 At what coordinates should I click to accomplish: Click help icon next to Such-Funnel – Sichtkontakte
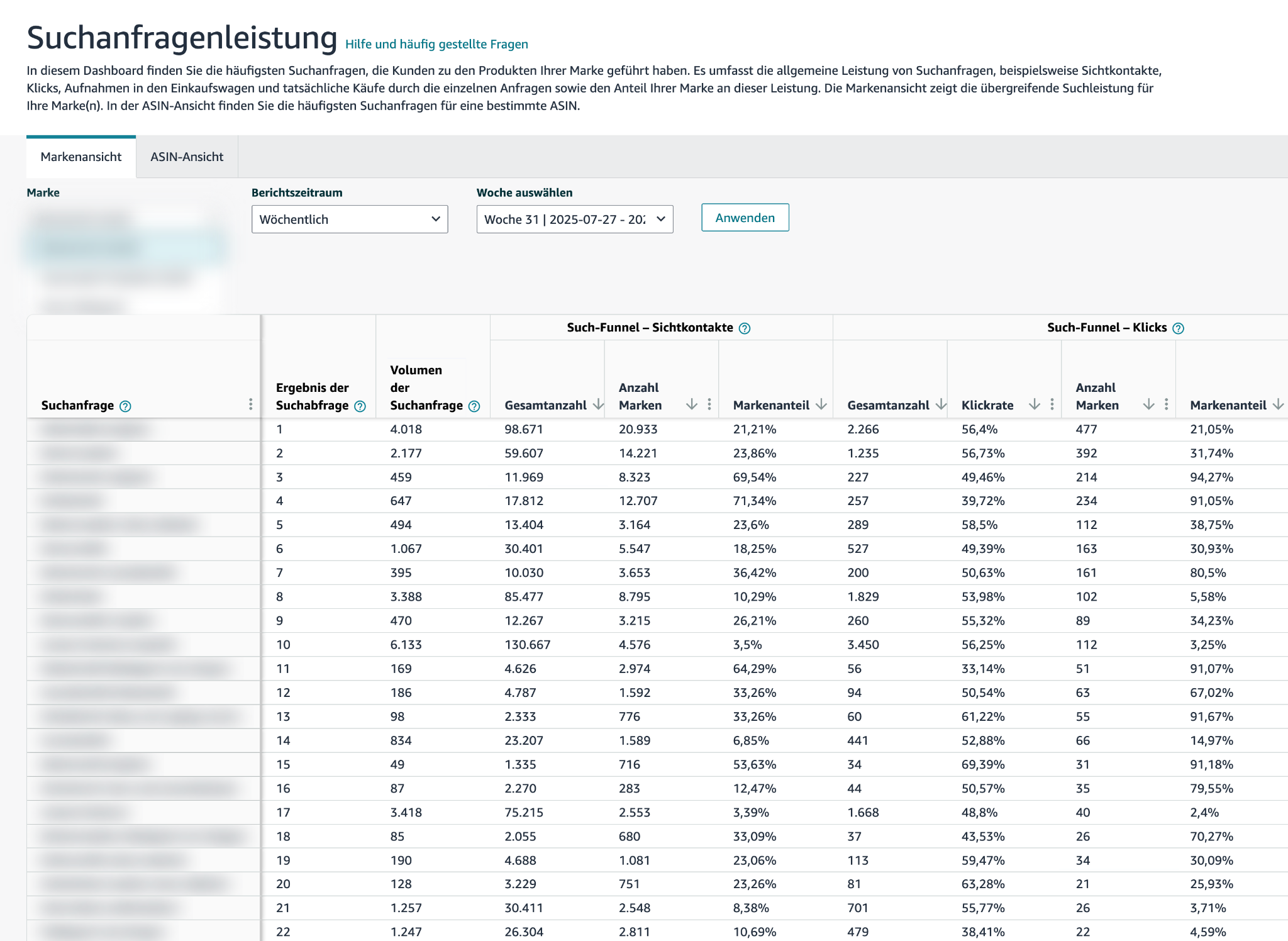coord(745,328)
